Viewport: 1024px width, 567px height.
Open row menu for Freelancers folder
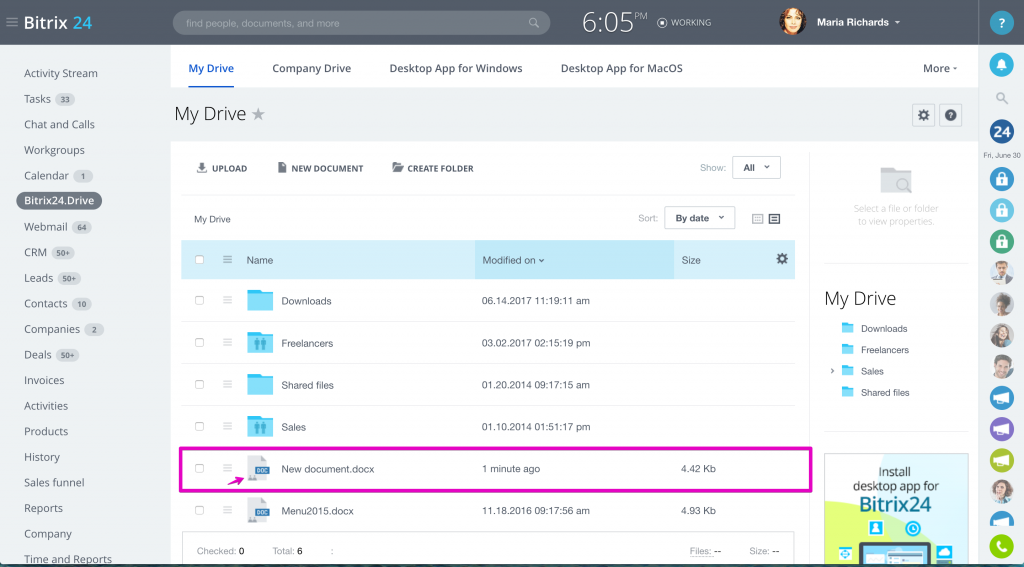point(227,342)
